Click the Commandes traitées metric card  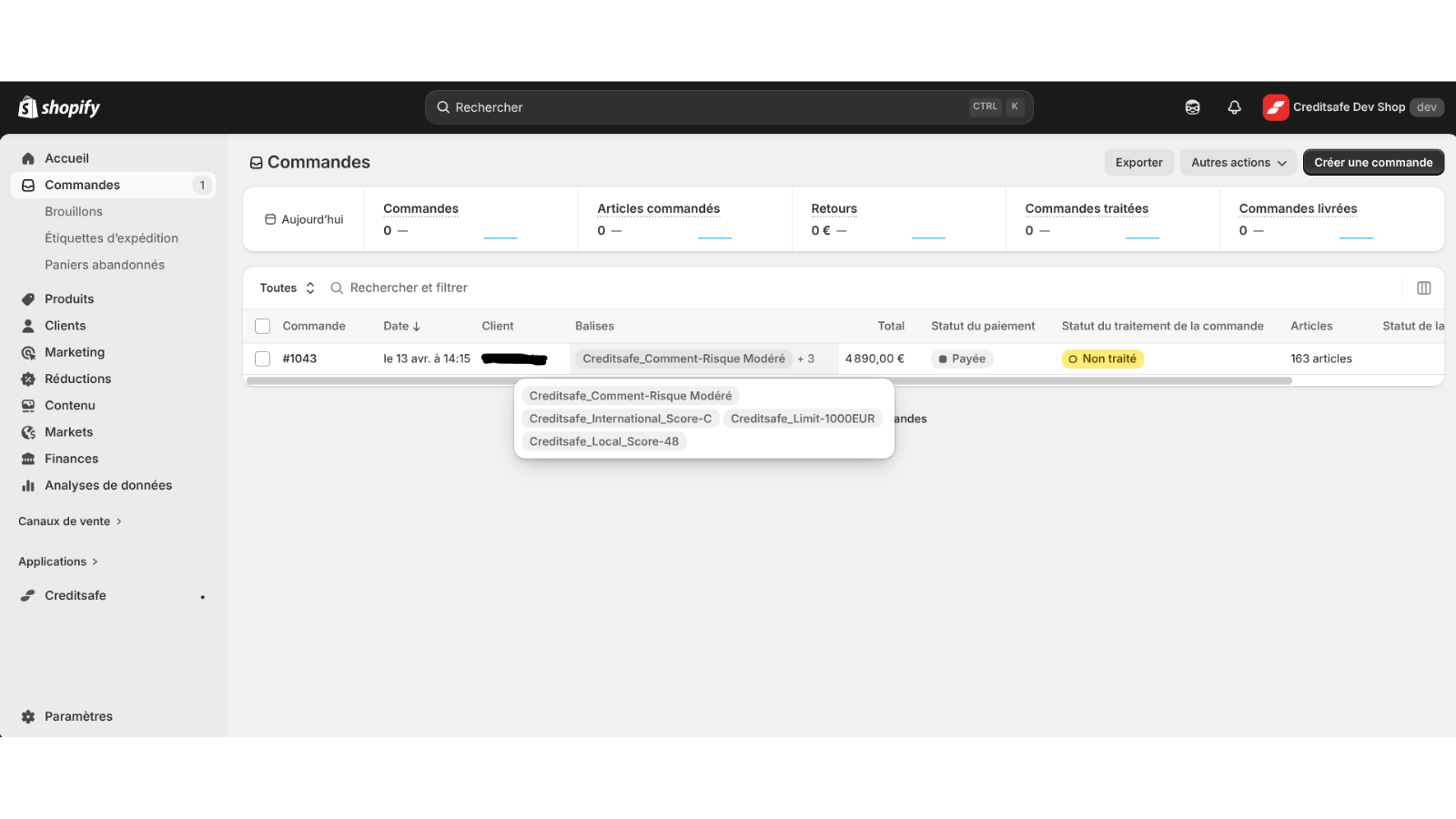pos(1112,219)
